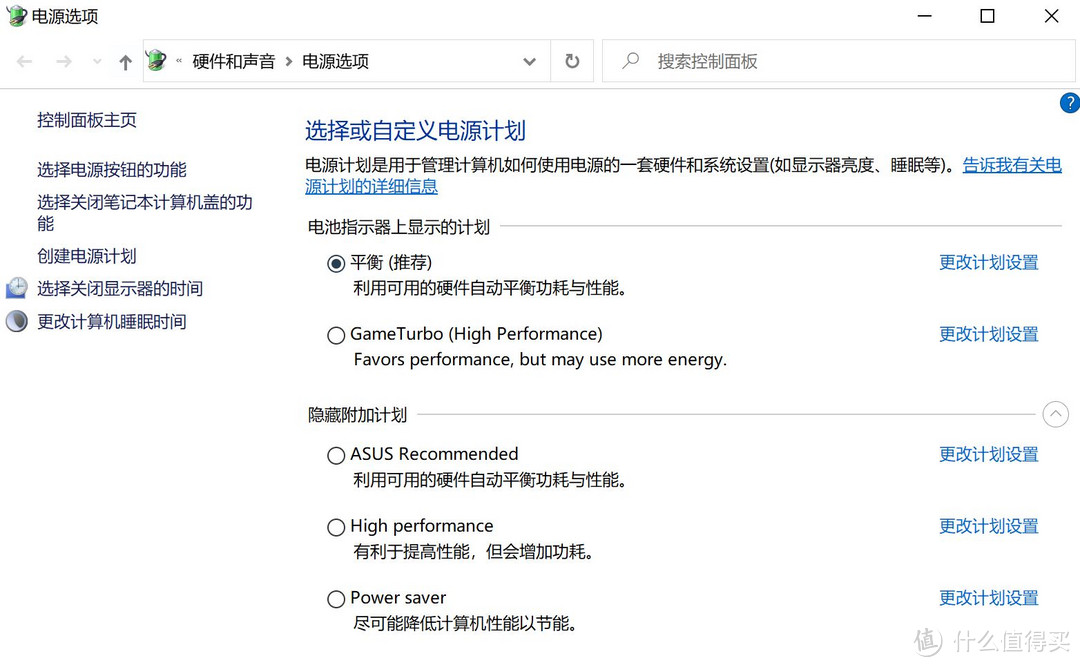Open 控制面板主页 link
This screenshot has height=667, width=1080.
pyautogui.click(x=87, y=120)
